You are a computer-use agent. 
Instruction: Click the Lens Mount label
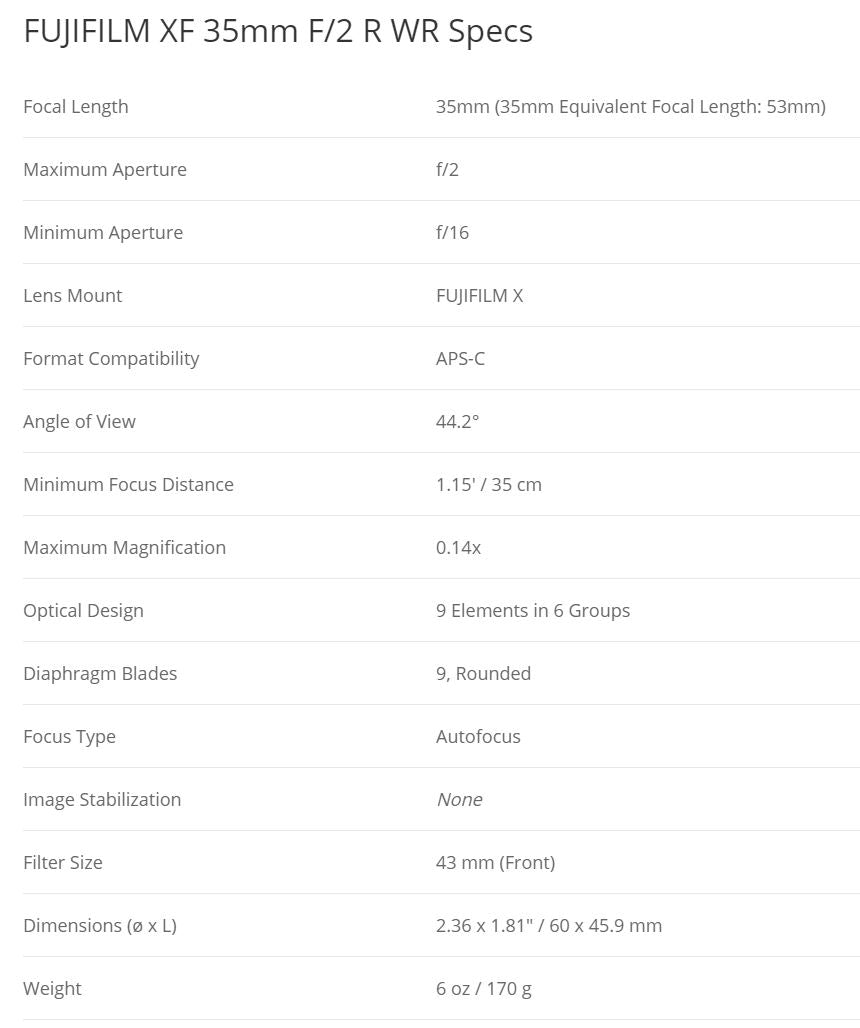[x=73, y=296]
